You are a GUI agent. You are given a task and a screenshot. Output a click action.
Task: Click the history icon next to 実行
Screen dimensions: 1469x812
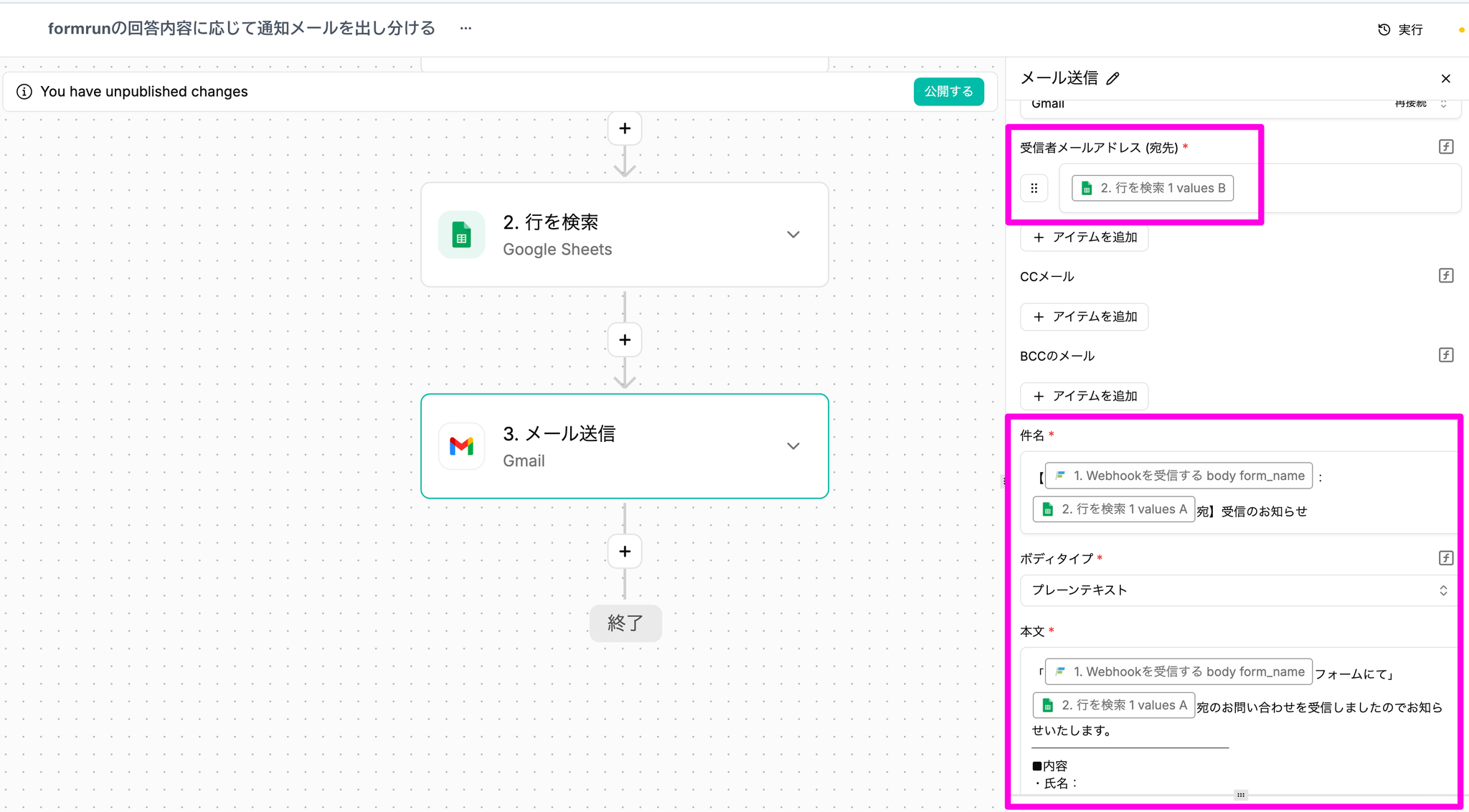click(1384, 29)
